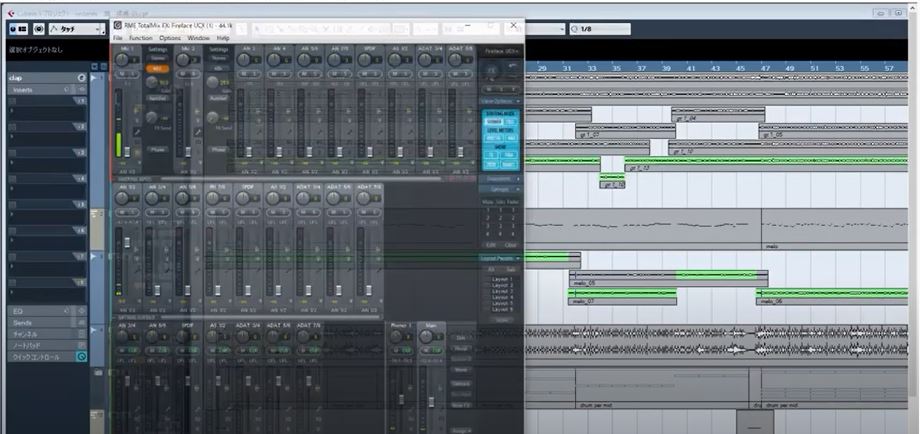Toggle Names in the Show section
Image resolution: width=920 pixels, height=434 pixels.
click(x=510, y=164)
